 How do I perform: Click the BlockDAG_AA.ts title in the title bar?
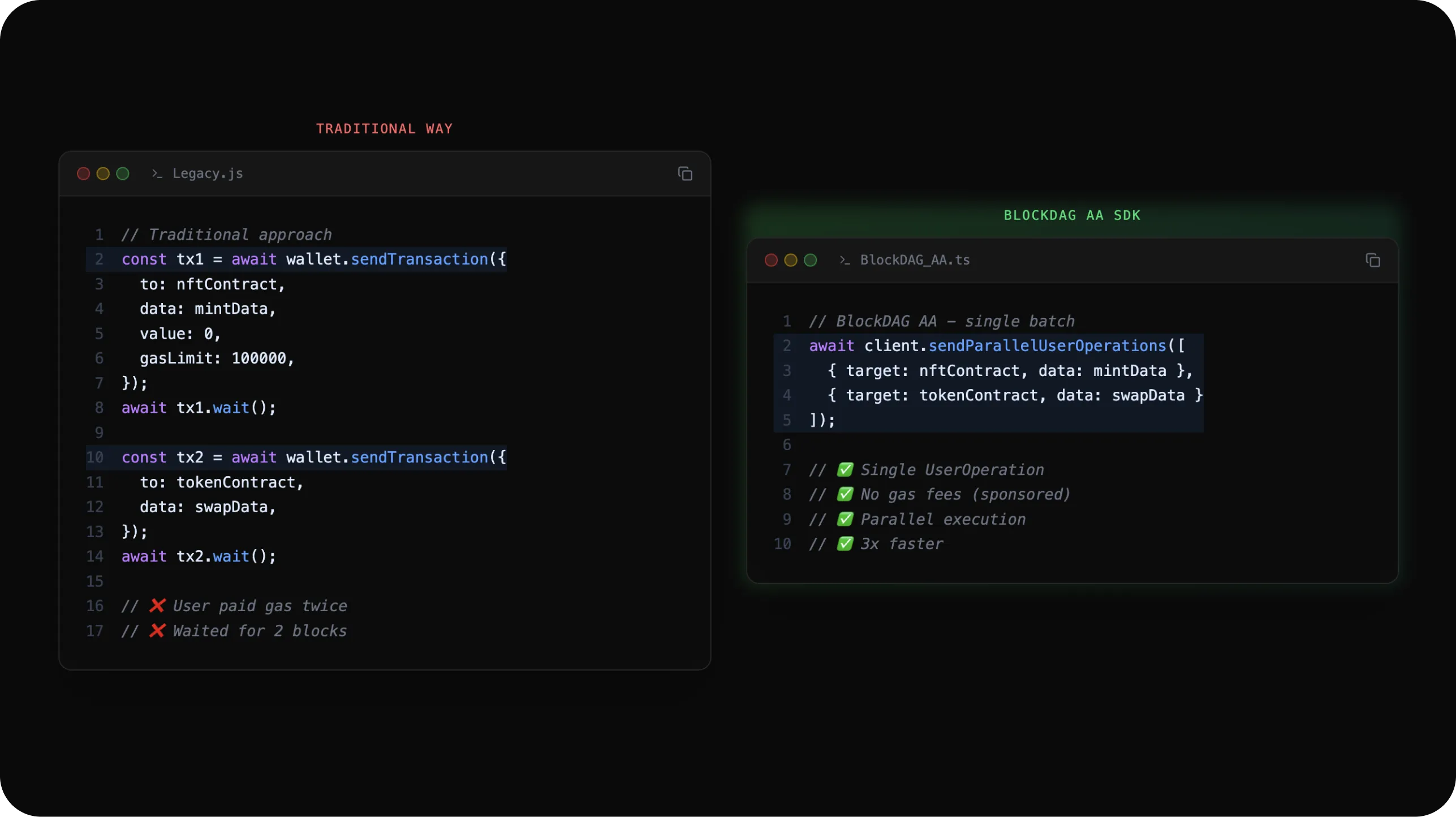pos(915,260)
